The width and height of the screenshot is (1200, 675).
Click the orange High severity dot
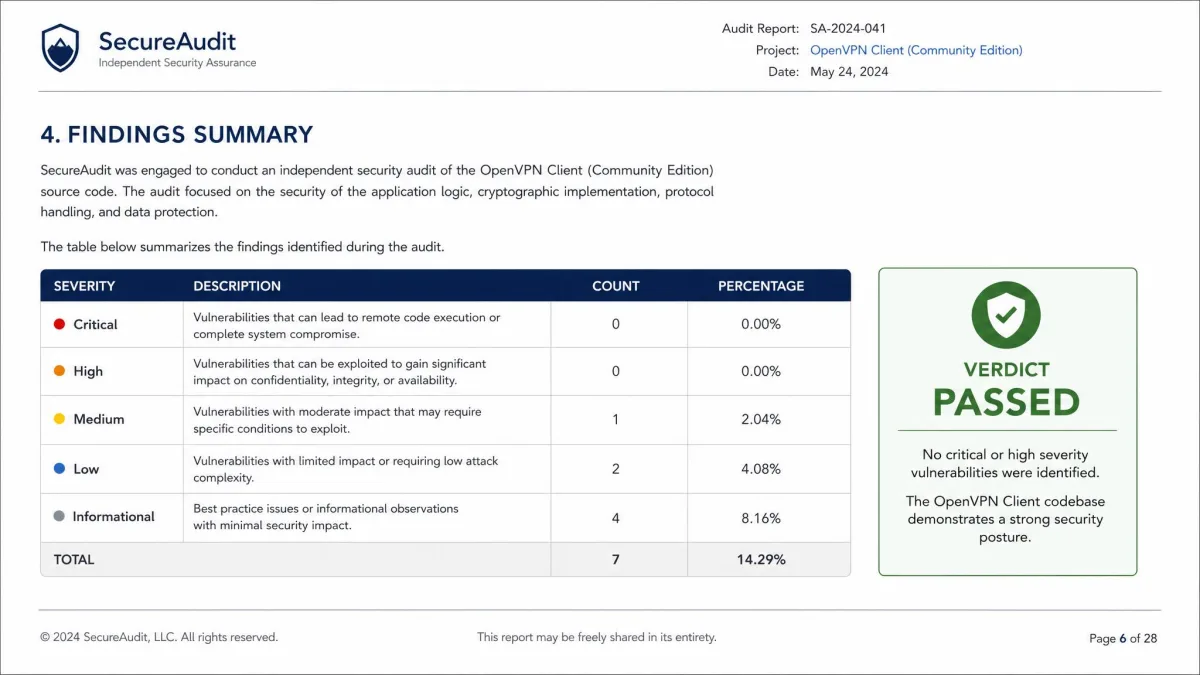tap(59, 371)
